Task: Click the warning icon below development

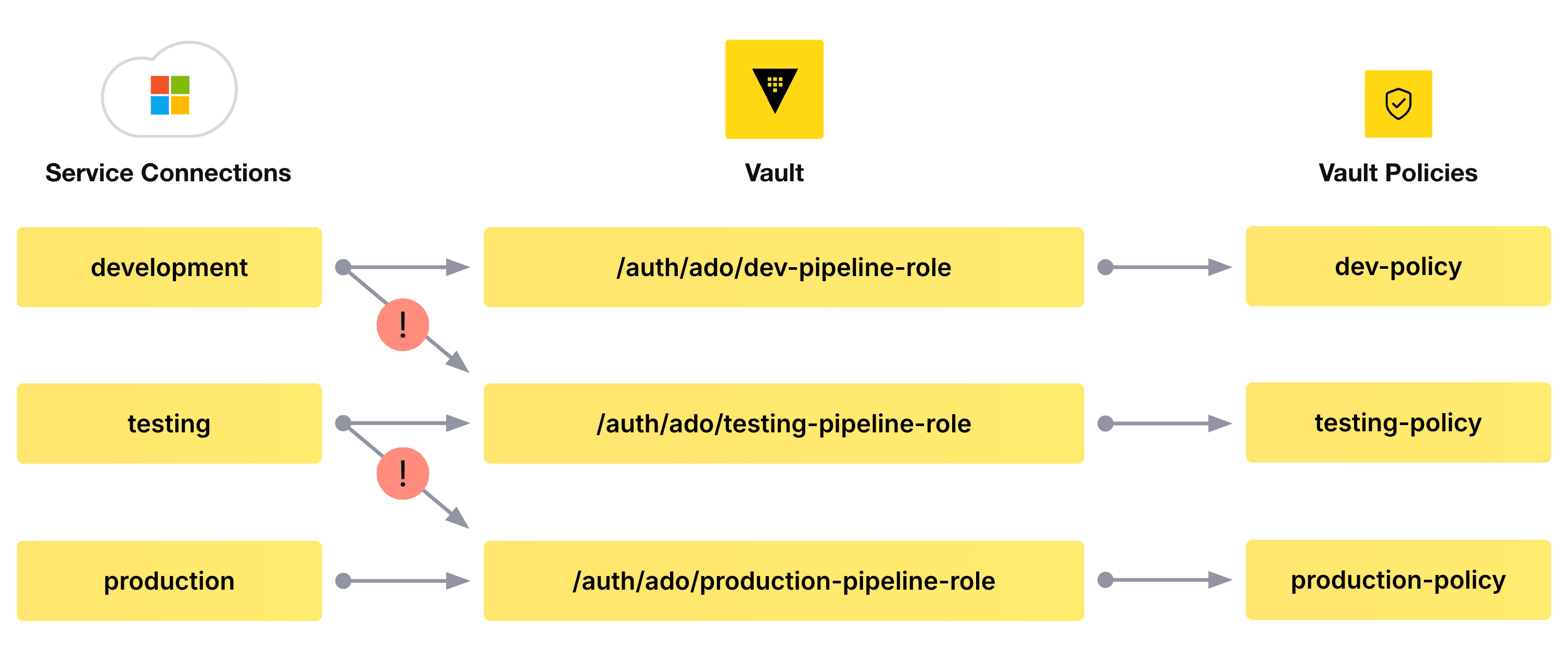Action: click(402, 325)
